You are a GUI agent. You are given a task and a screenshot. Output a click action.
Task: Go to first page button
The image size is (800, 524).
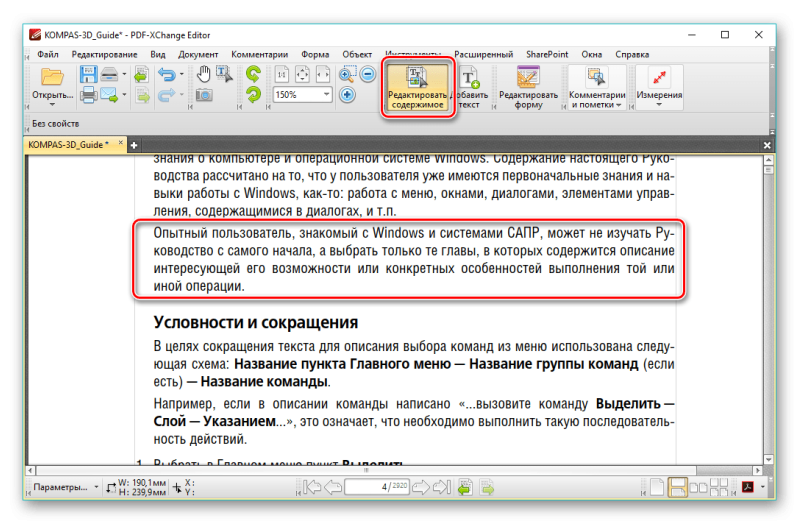pos(312,487)
